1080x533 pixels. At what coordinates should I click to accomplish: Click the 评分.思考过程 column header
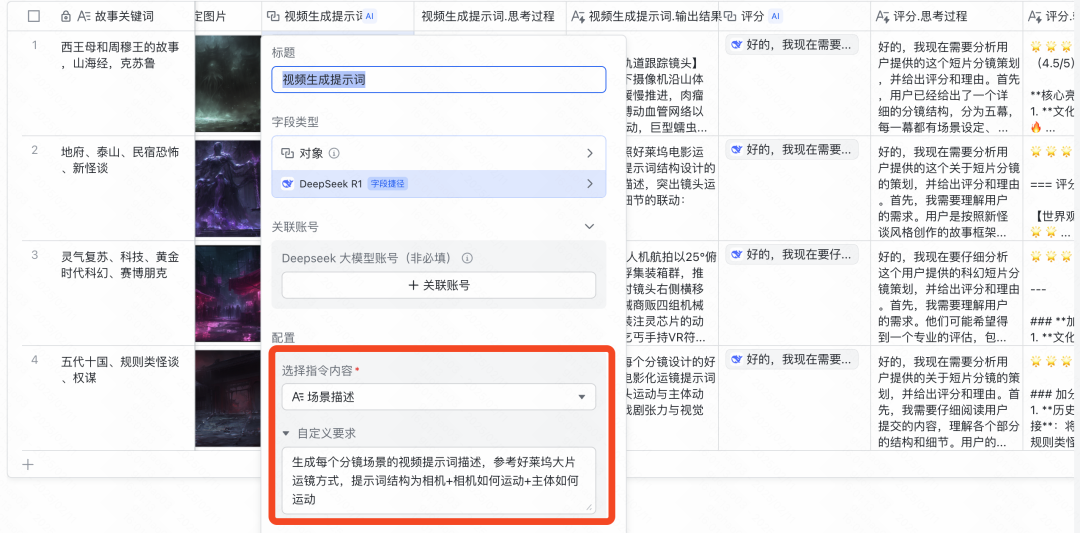[946, 16]
